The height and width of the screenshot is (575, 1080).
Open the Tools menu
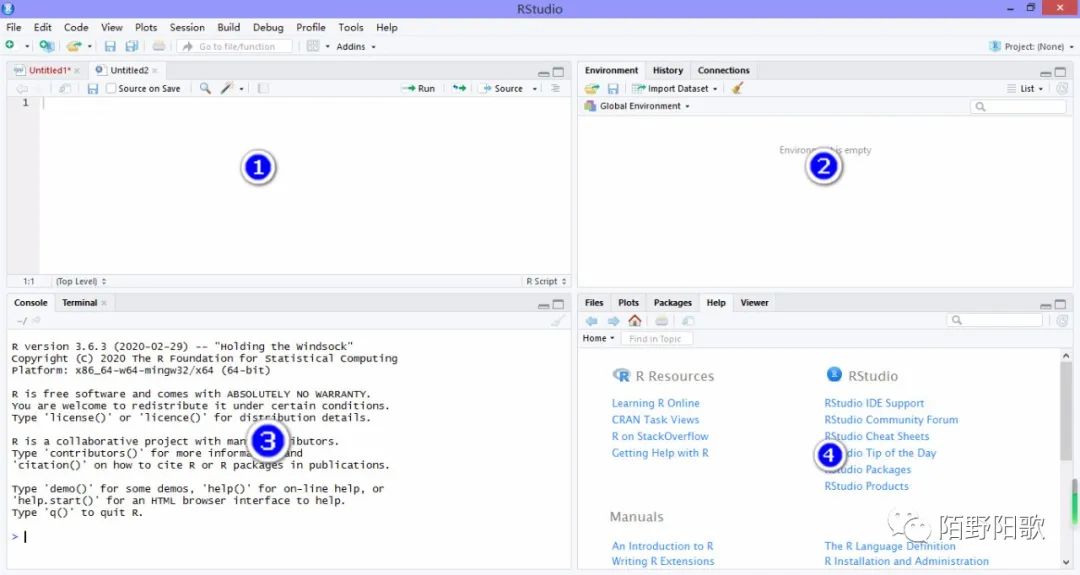(351, 28)
